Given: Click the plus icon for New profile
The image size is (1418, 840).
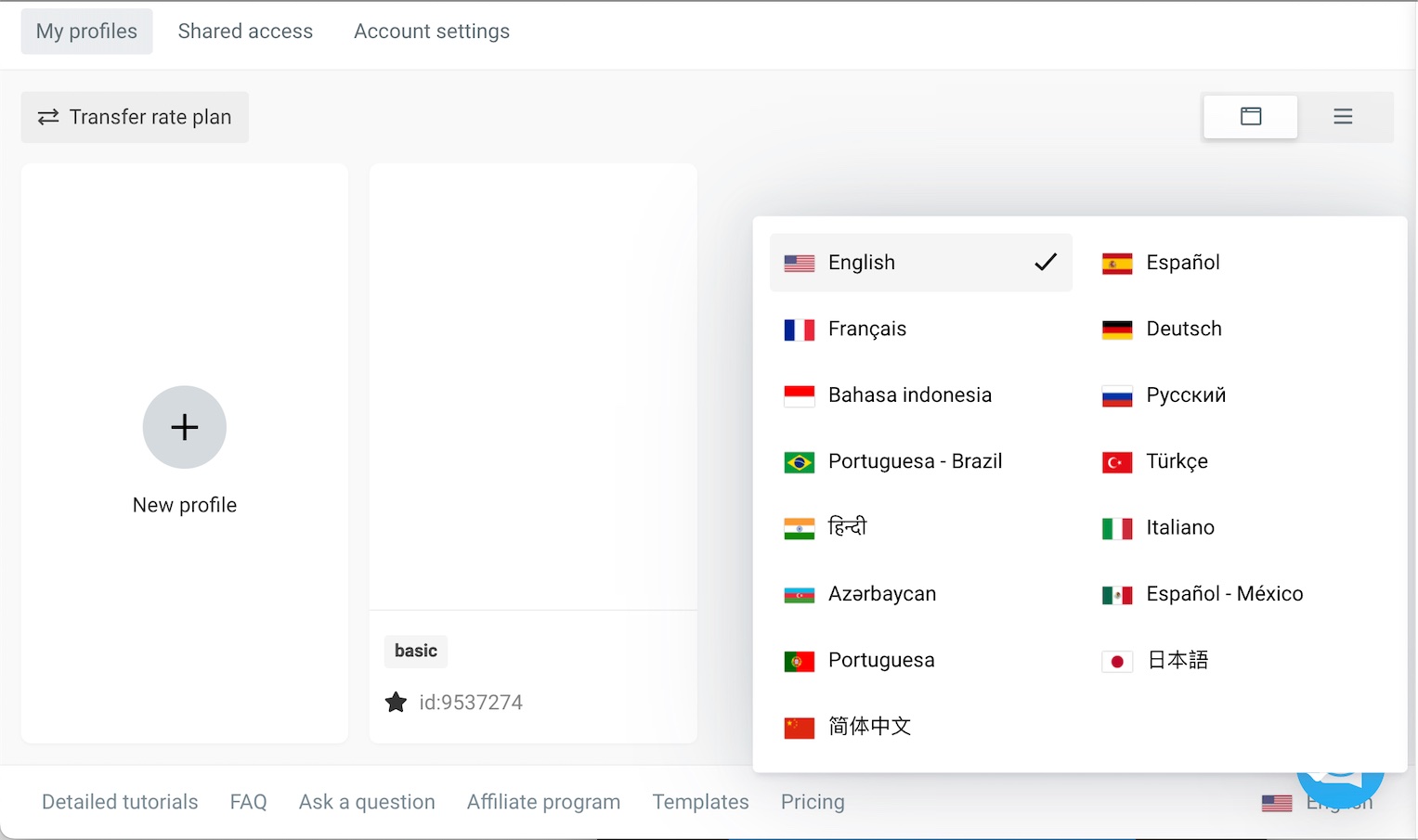Looking at the screenshot, I should 185,427.
